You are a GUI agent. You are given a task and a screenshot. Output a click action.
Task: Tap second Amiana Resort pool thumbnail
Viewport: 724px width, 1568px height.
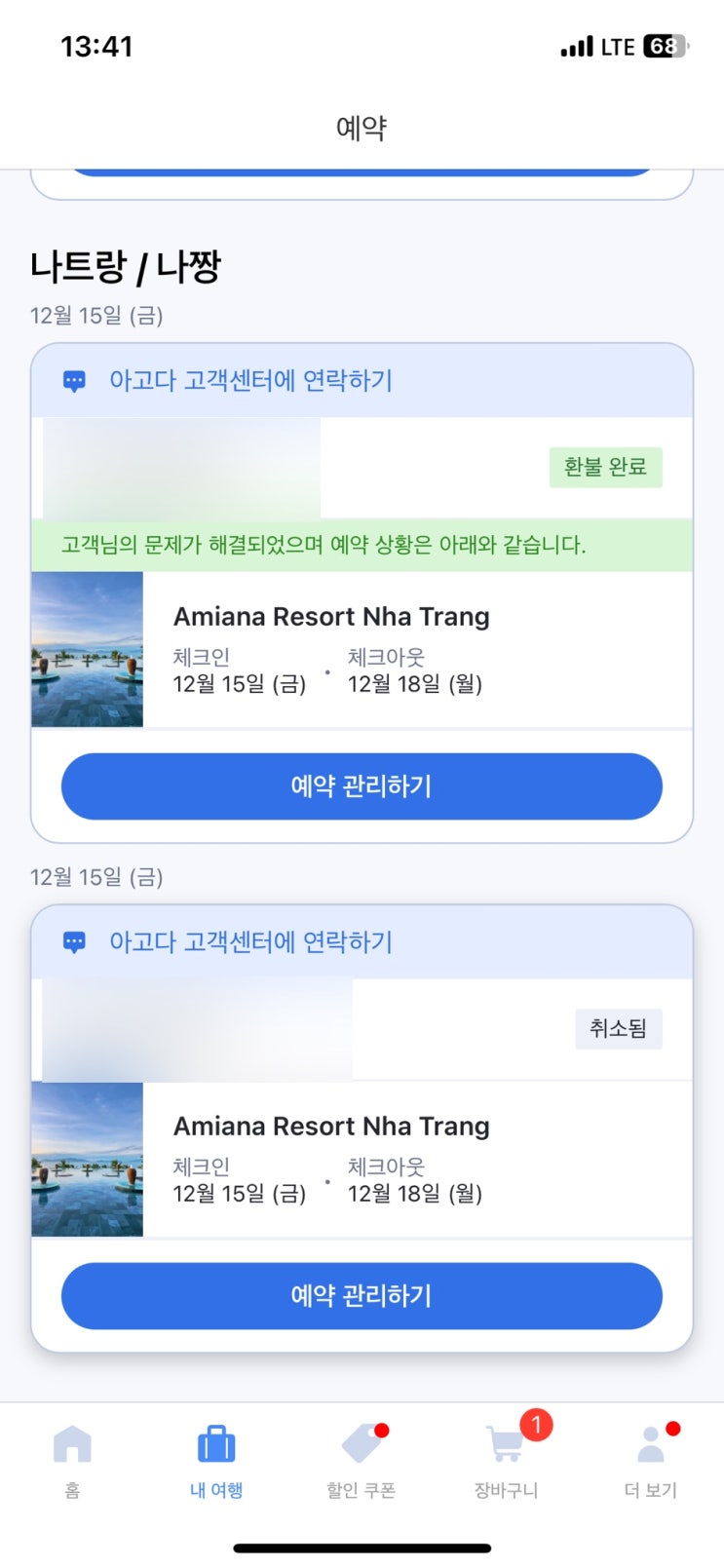click(88, 1160)
